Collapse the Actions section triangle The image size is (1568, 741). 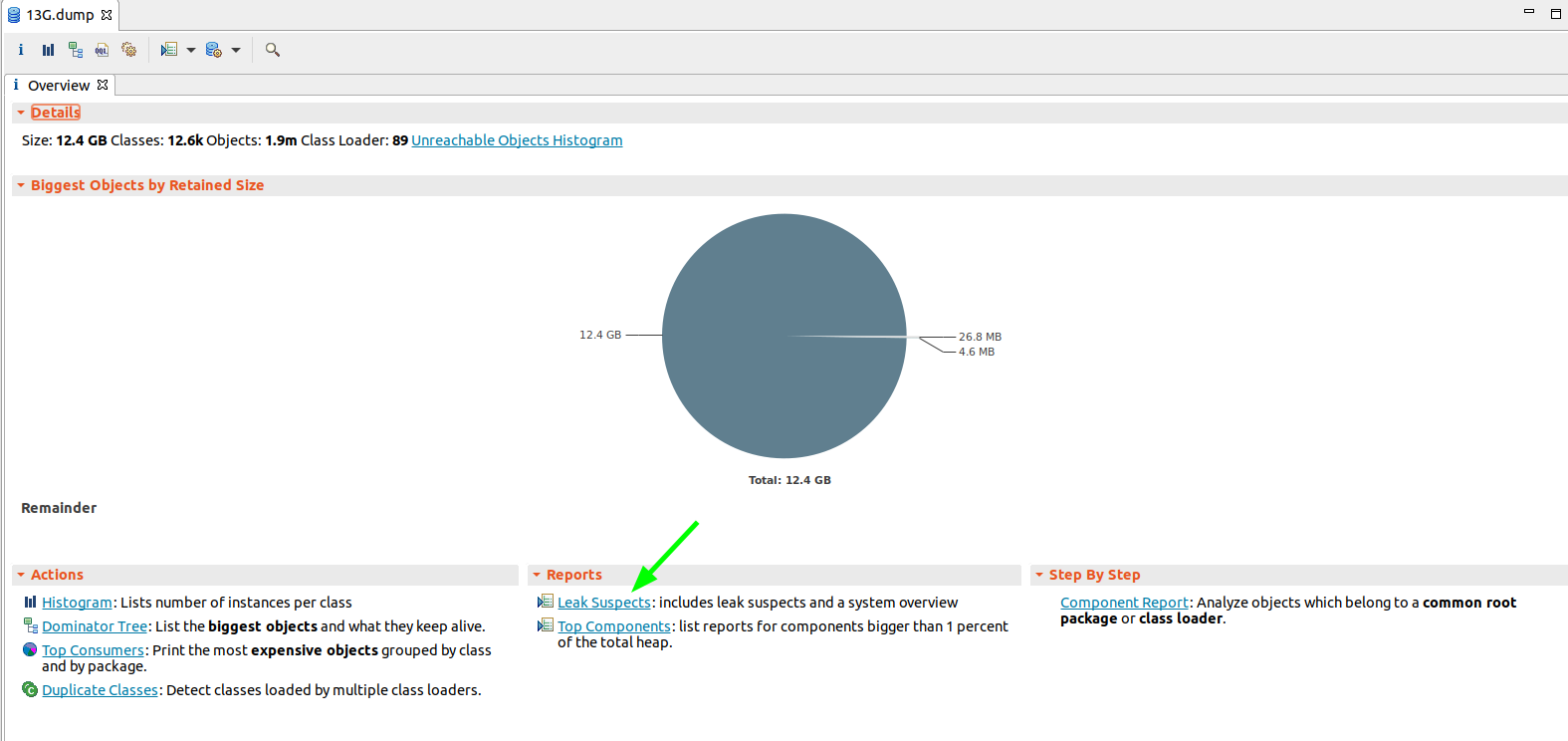click(x=21, y=575)
